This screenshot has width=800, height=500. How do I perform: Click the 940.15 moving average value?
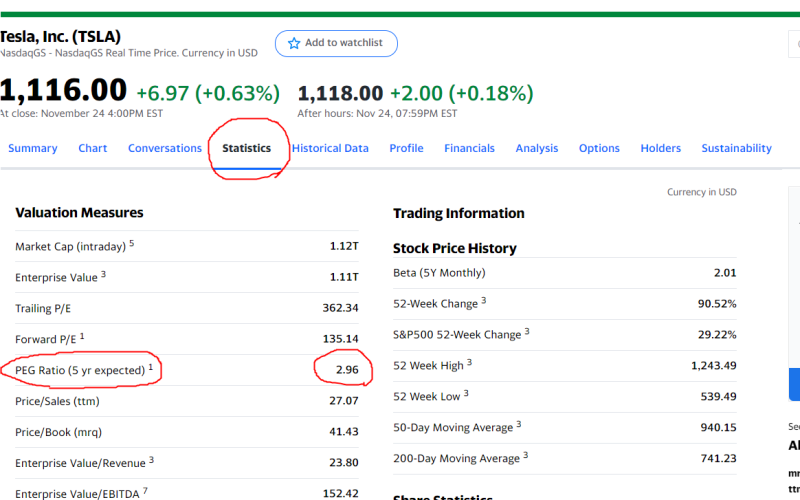[718, 427]
